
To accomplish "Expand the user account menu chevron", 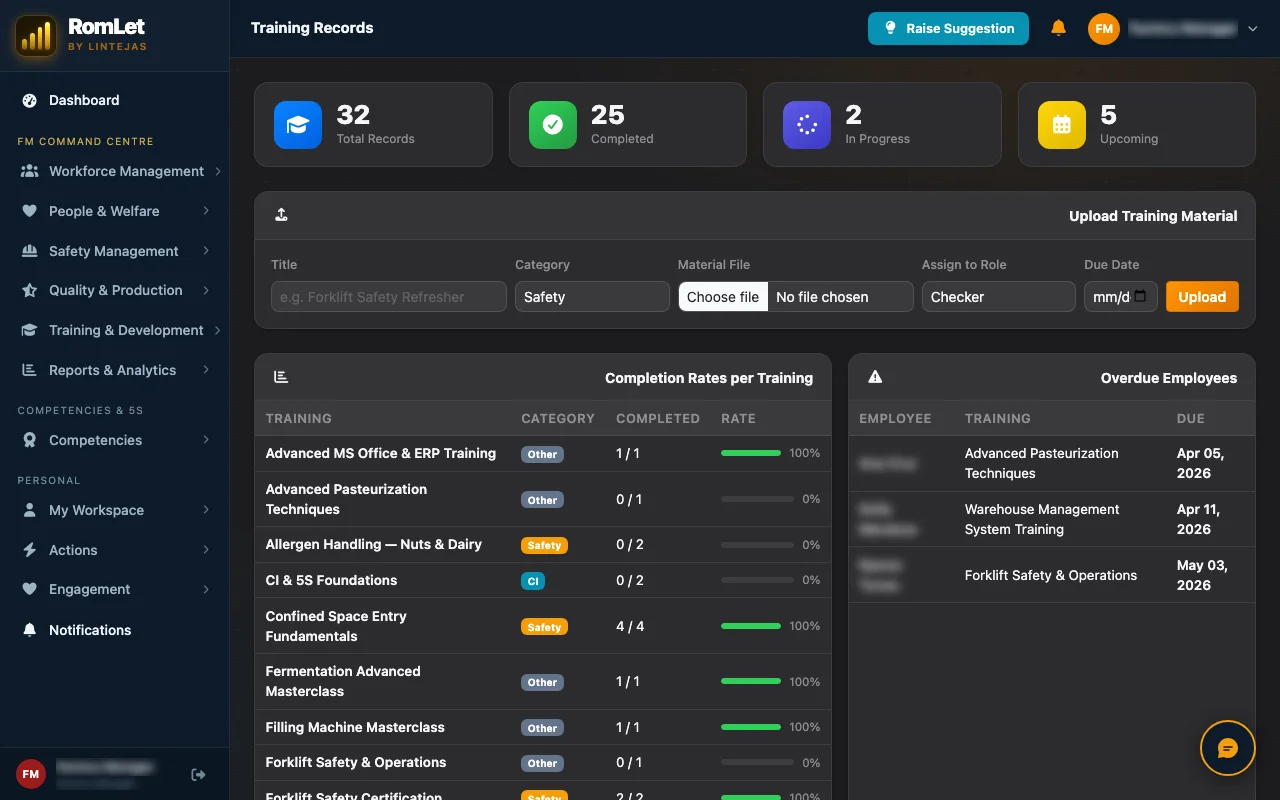I will (1252, 29).
